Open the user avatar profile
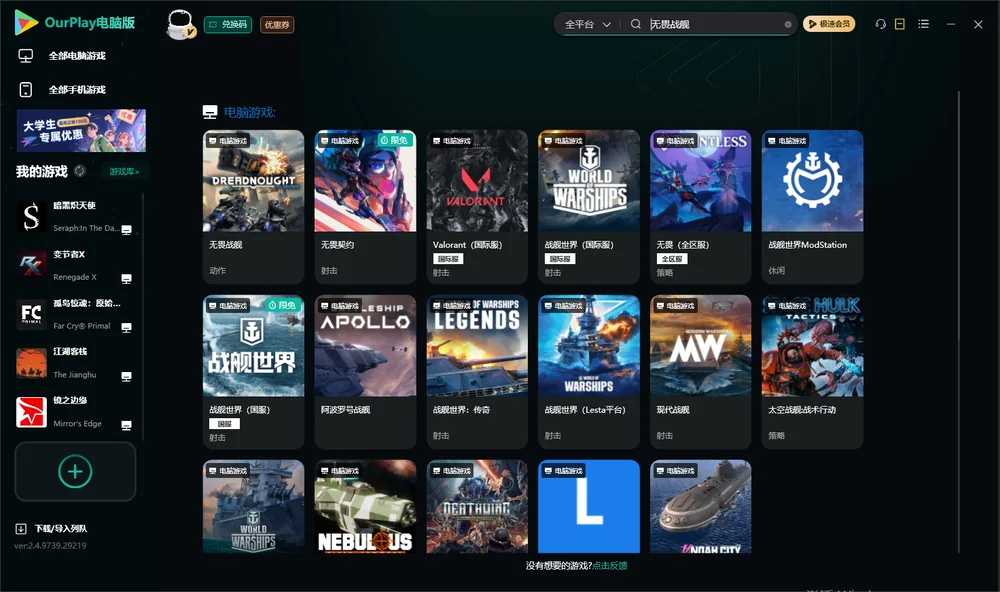Viewport: 1000px width, 592px height. point(180,24)
